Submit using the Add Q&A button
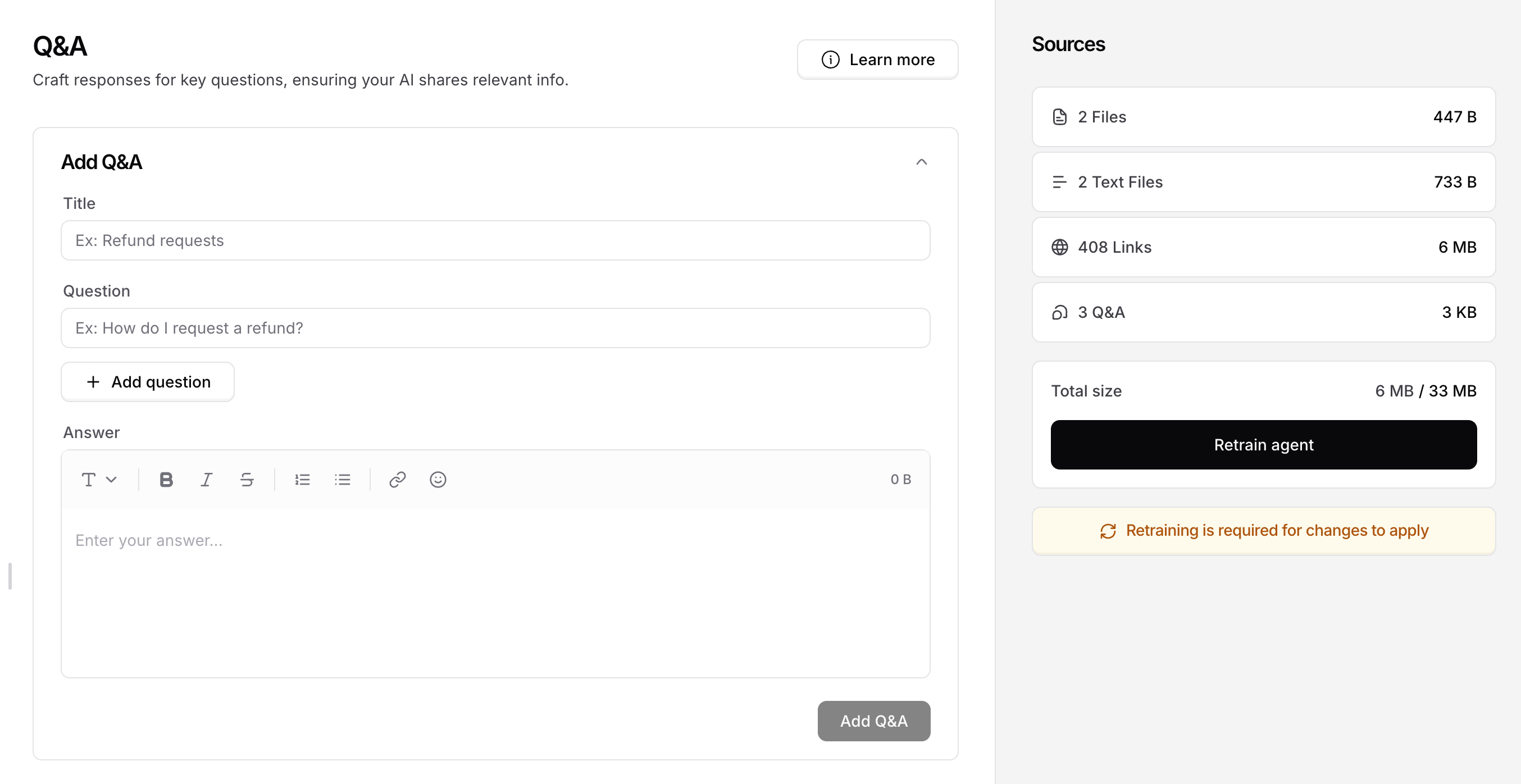Screen dimensions: 1521x784 (x=874, y=721)
